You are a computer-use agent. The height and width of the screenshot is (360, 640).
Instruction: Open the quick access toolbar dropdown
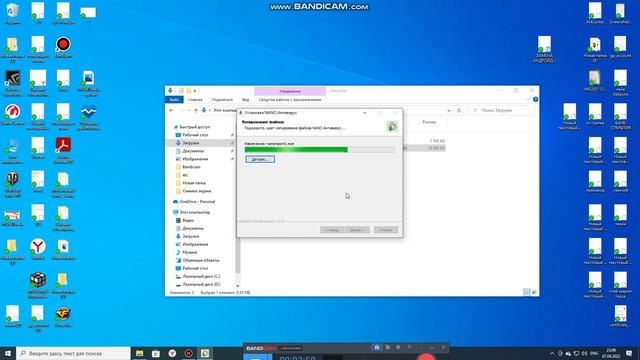pos(195,91)
